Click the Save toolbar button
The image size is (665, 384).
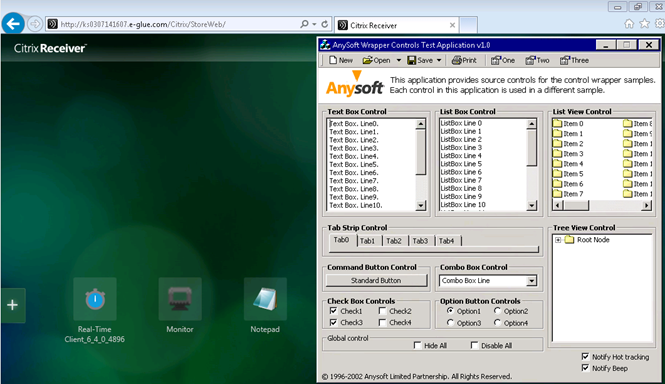(x=420, y=60)
